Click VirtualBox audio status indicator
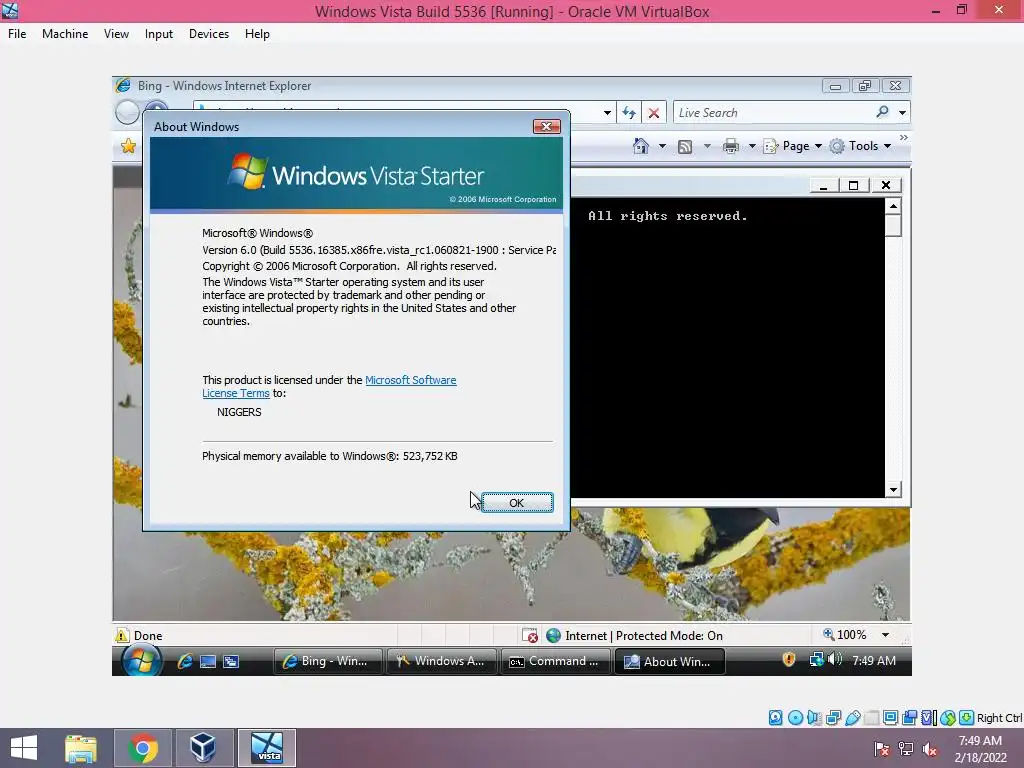The height and width of the screenshot is (768, 1024). 814,718
